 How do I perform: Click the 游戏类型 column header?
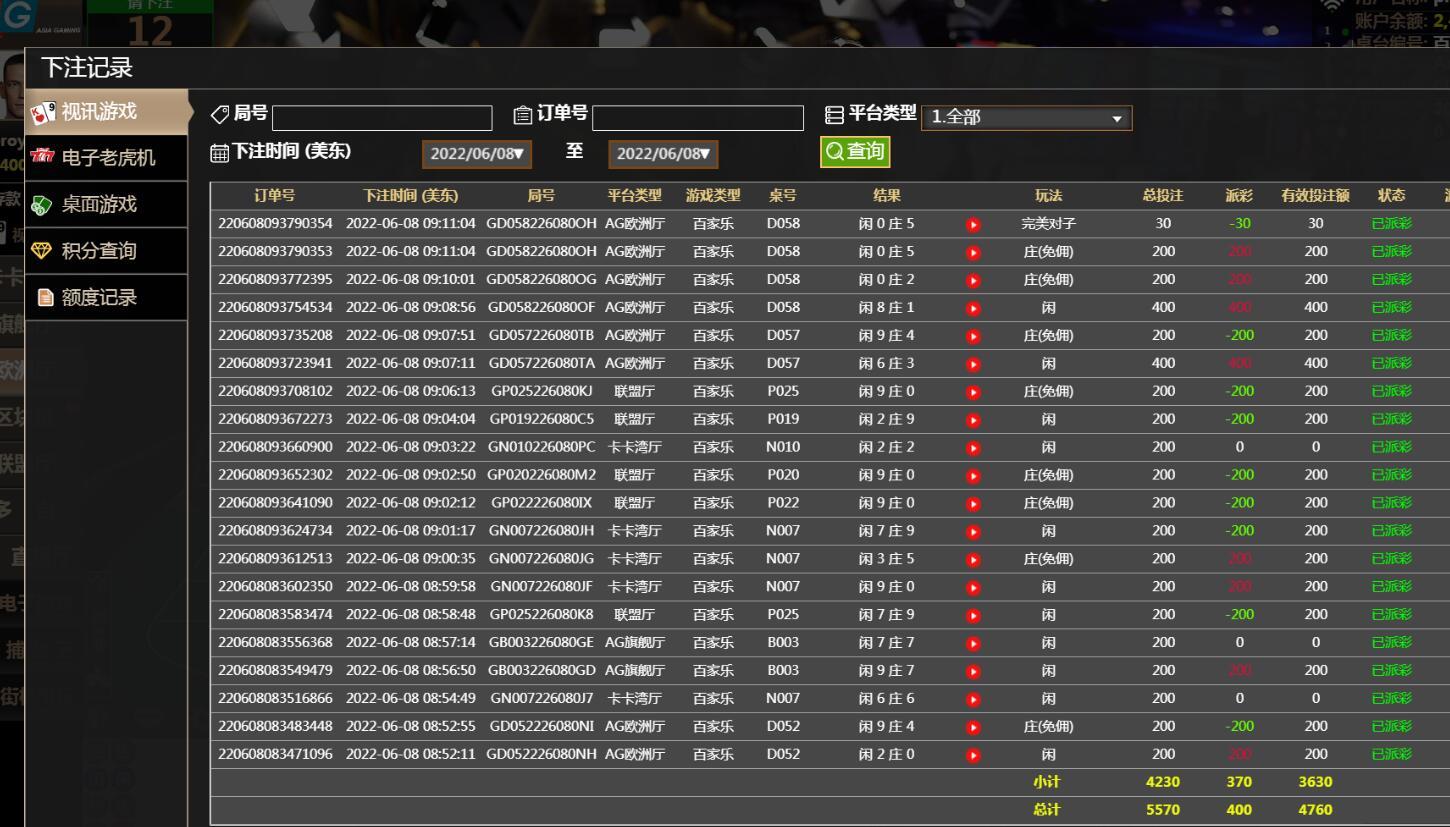tap(713, 196)
